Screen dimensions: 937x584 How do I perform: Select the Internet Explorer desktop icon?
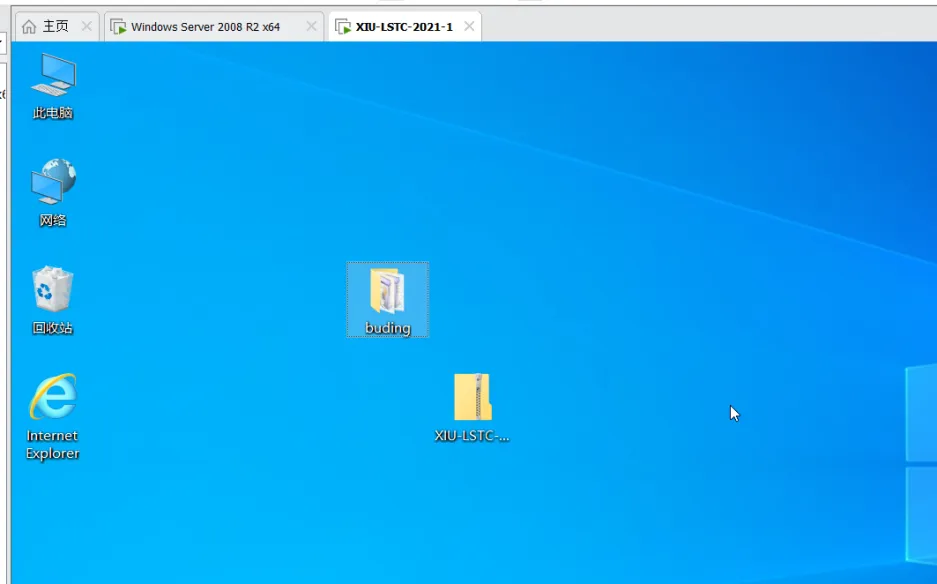(53, 416)
